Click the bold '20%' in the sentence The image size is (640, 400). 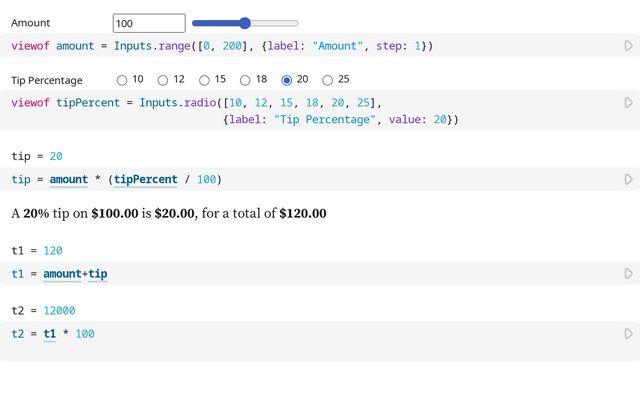[x=36, y=213]
